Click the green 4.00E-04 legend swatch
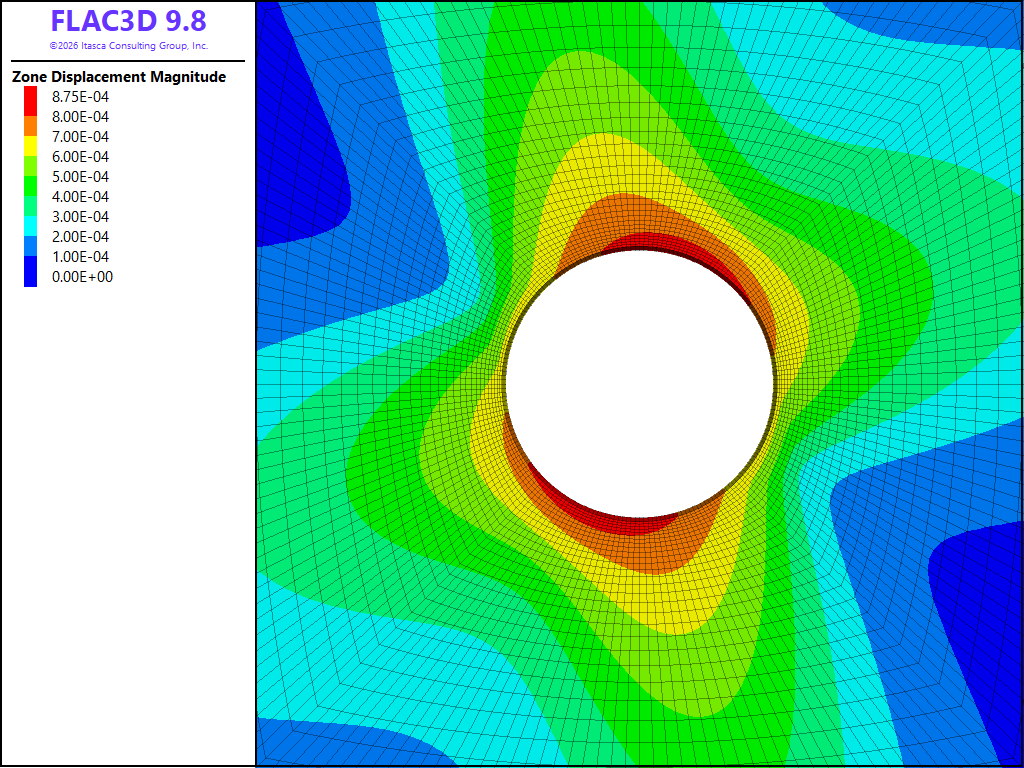1024x768 pixels. click(31, 186)
